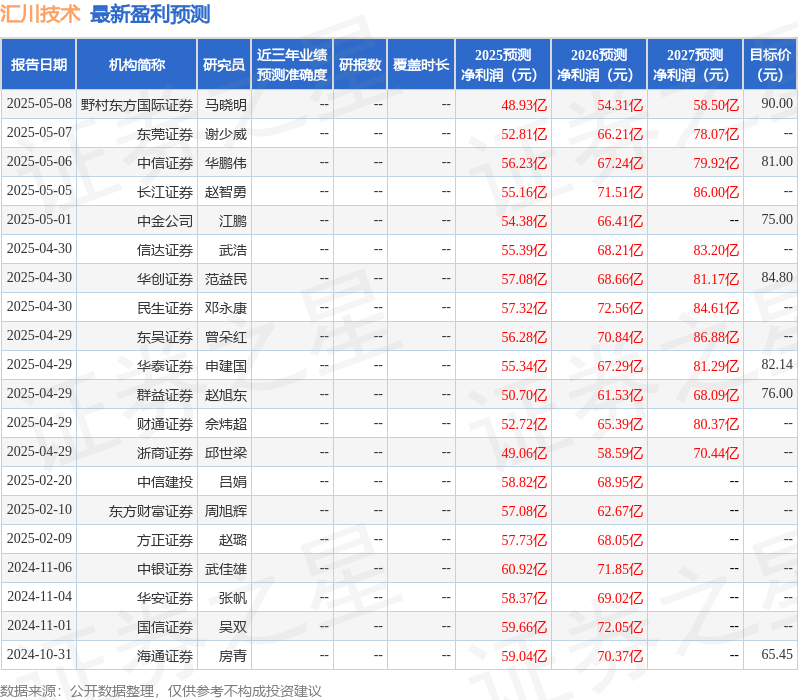Click the 60.92亿 profit value
This screenshot has width=798, height=700.
pos(524,570)
